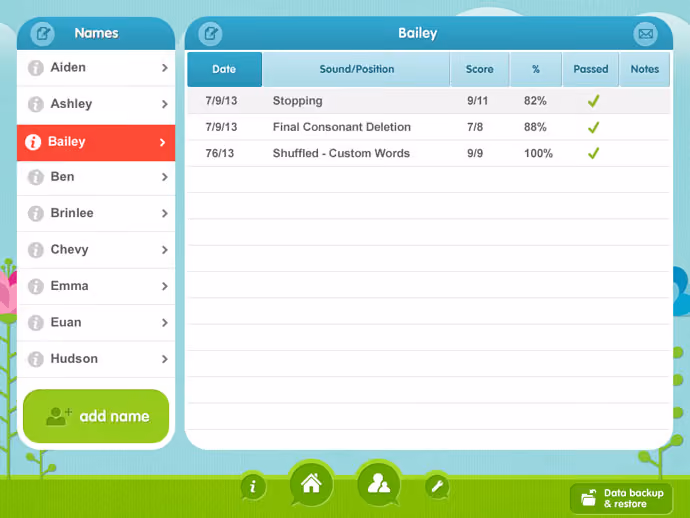Tap the info icon next to Aiden

coord(36,68)
